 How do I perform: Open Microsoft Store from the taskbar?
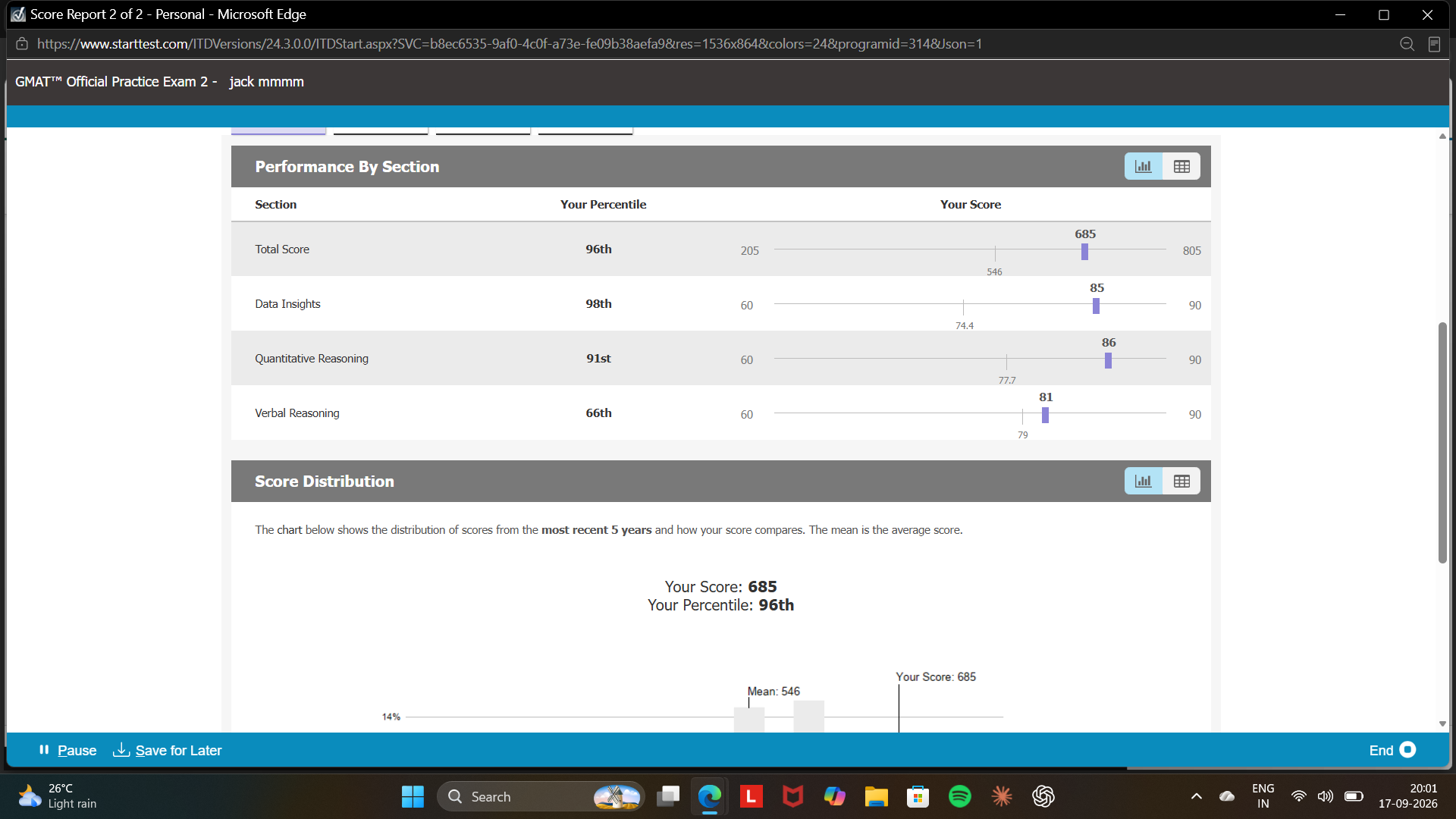tap(918, 796)
